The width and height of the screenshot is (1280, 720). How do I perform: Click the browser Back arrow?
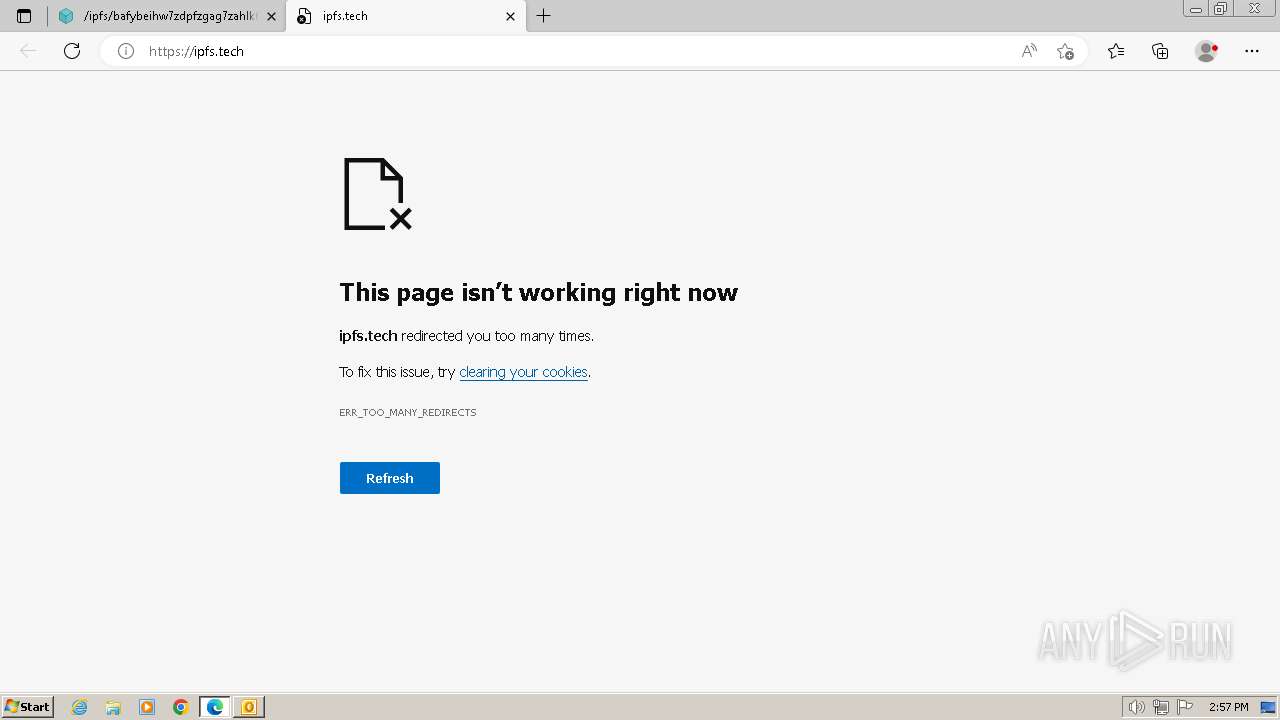tap(28, 51)
